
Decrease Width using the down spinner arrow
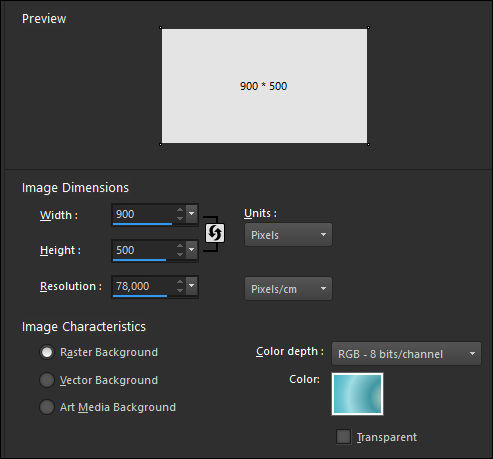point(180,218)
